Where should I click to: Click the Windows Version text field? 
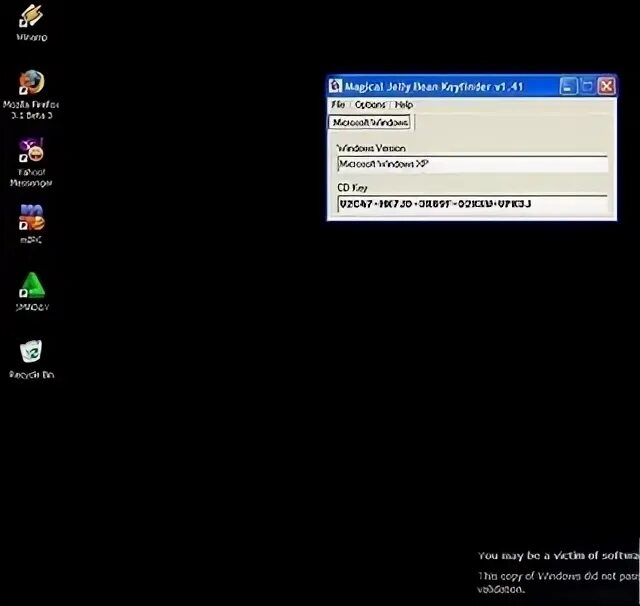(x=473, y=164)
